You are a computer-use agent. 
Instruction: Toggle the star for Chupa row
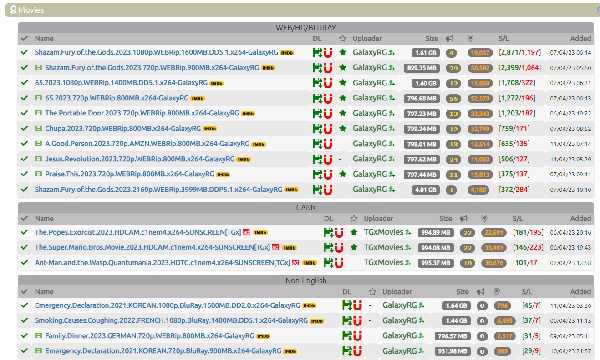pos(342,129)
